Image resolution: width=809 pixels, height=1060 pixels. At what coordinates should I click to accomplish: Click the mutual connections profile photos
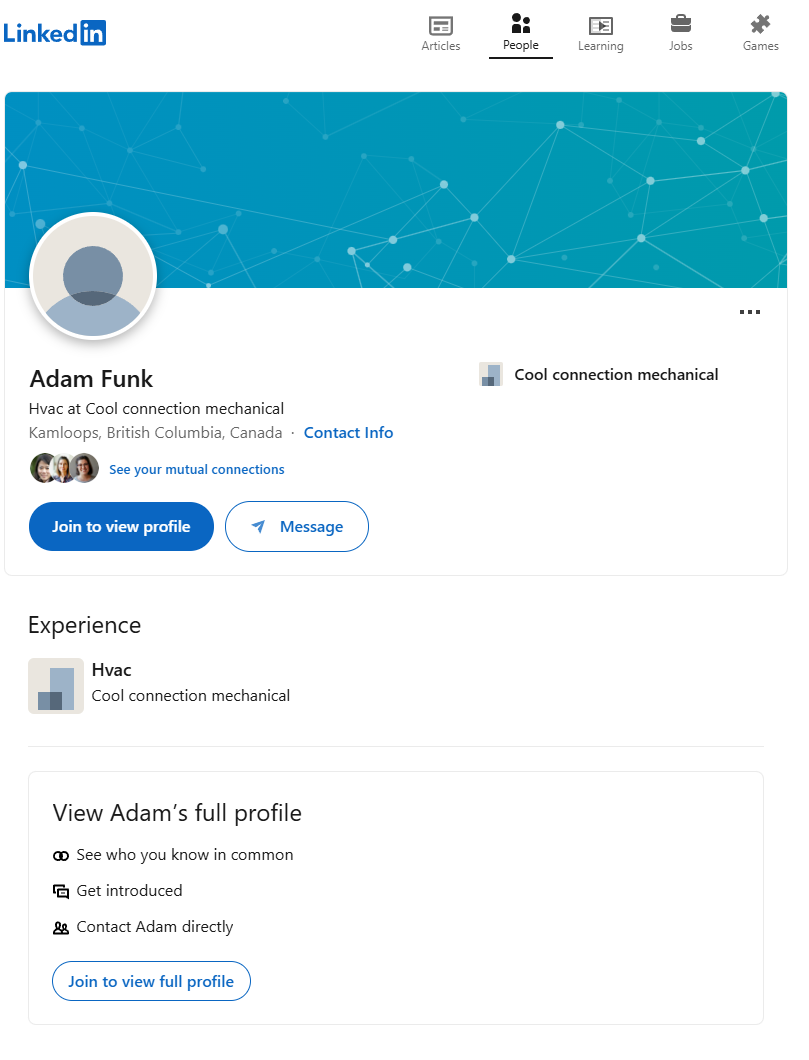pos(64,468)
